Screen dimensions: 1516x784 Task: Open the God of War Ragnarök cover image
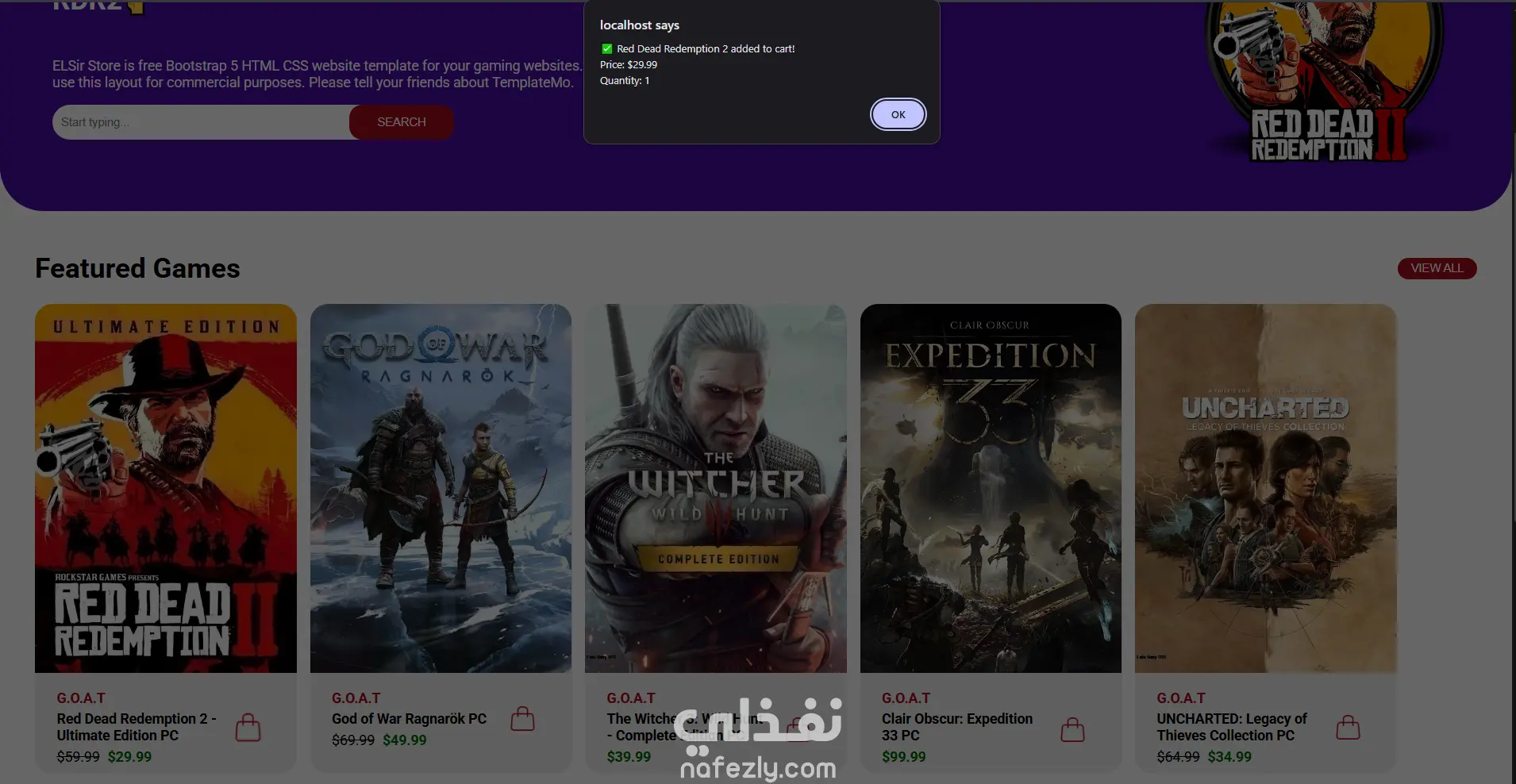[441, 488]
